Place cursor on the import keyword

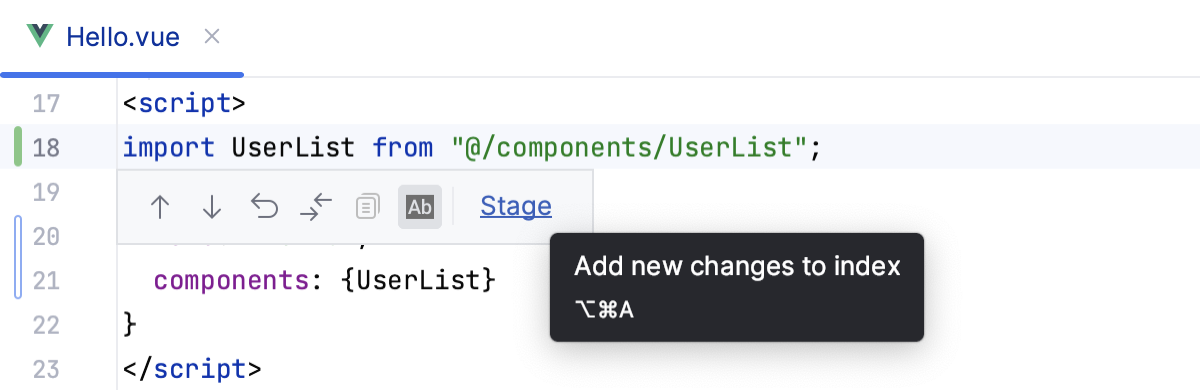click(168, 148)
